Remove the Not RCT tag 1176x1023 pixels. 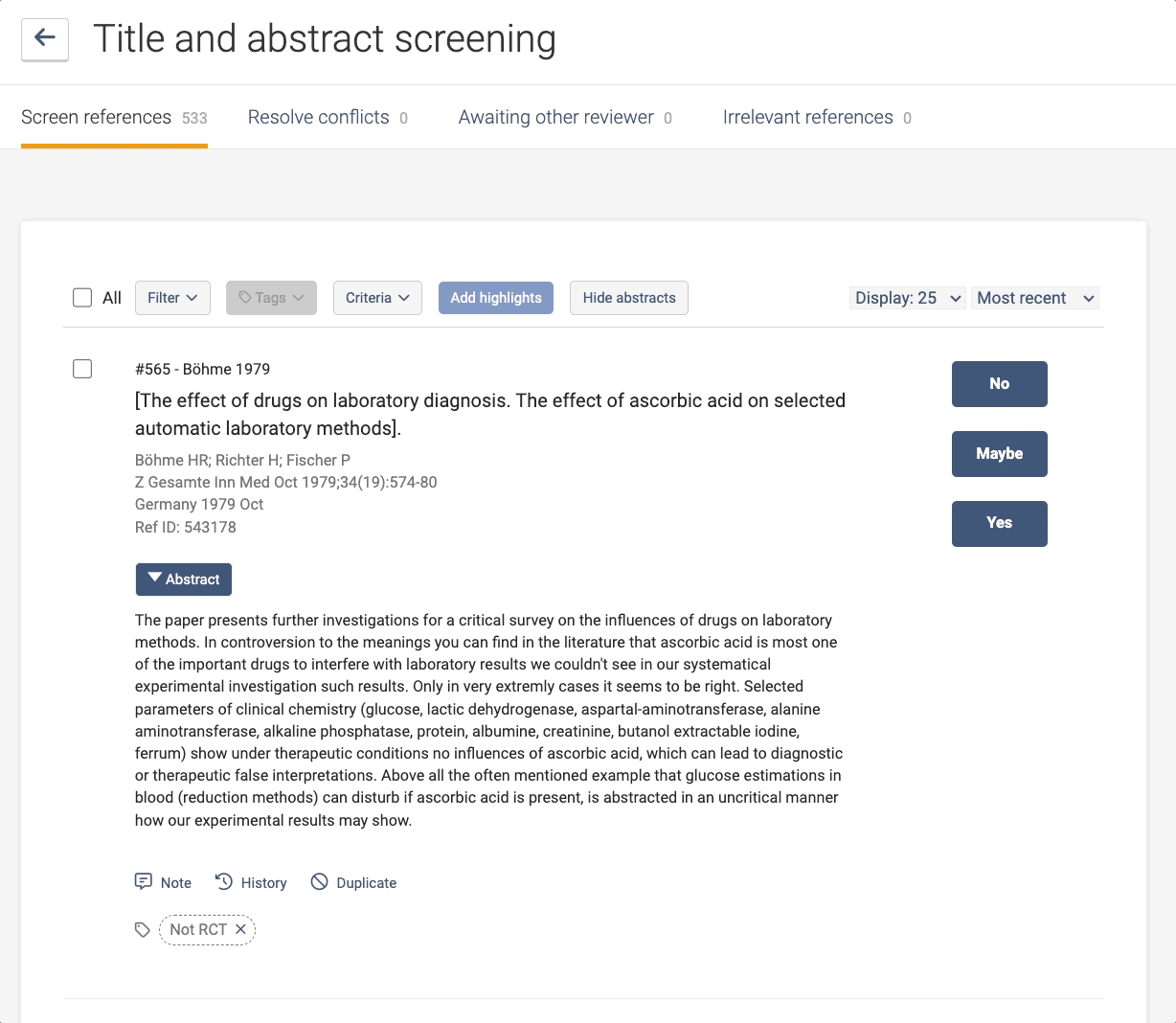(x=240, y=929)
